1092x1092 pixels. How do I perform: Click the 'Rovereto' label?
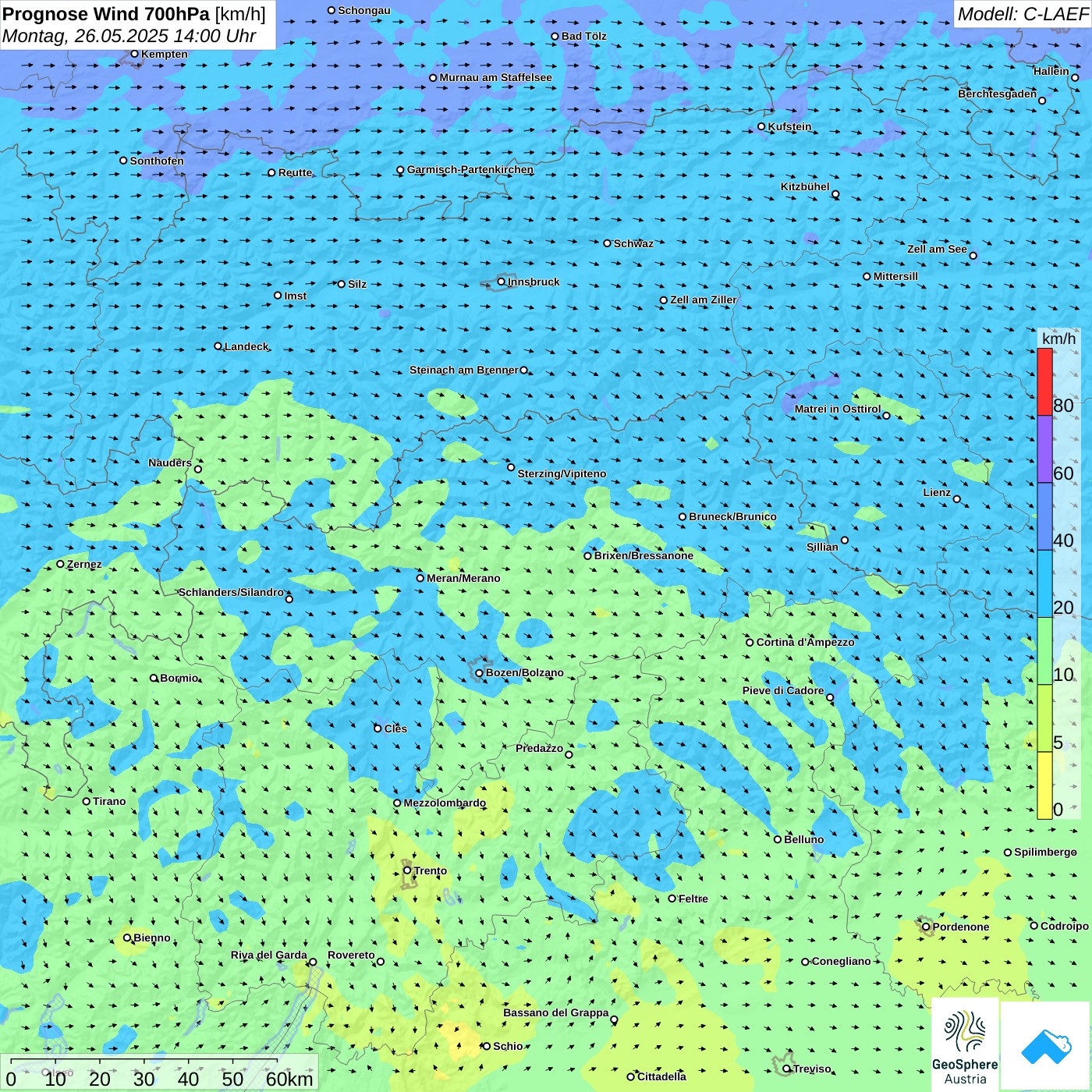tap(351, 955)
